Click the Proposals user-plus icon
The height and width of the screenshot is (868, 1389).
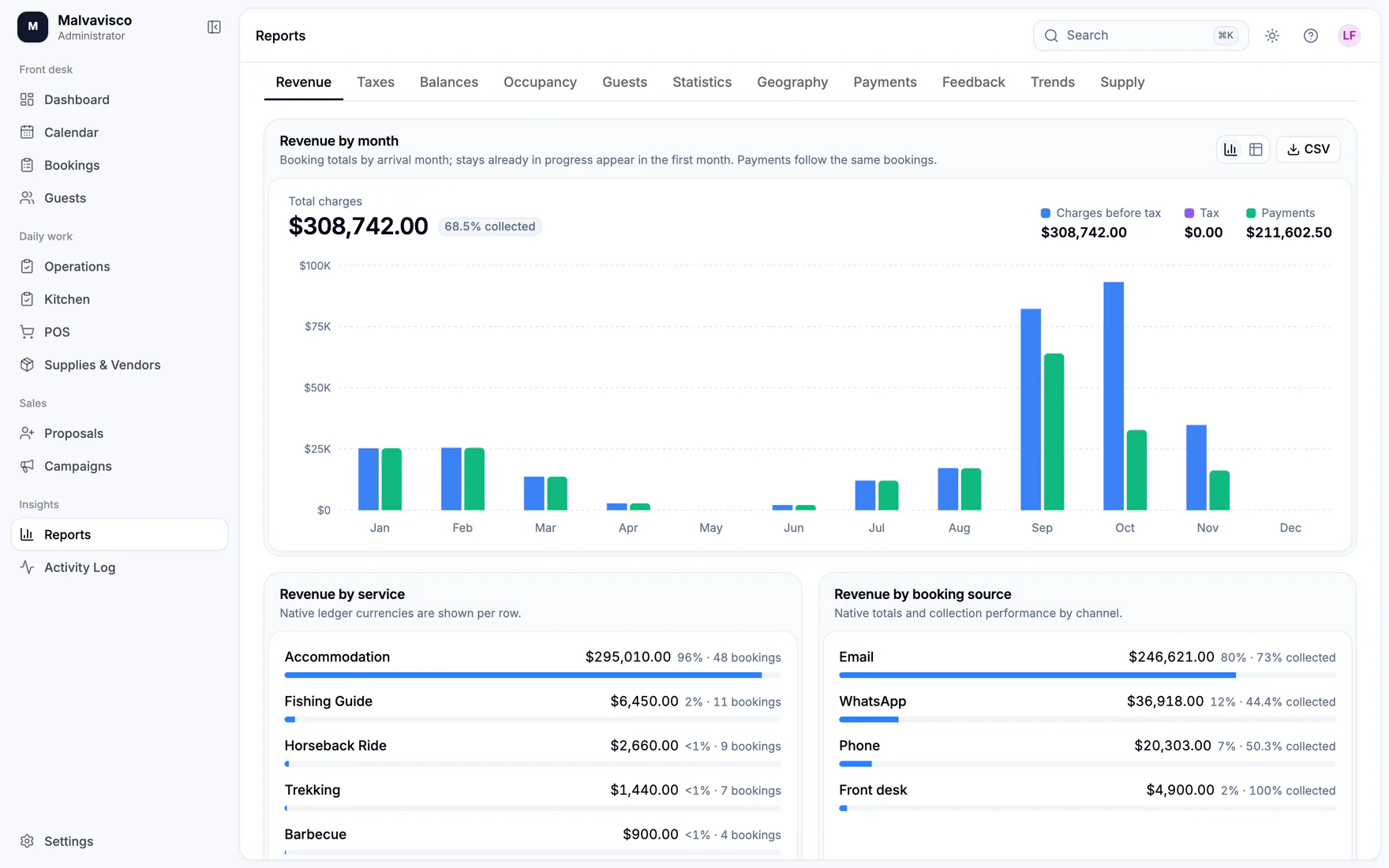coord(27,433)
